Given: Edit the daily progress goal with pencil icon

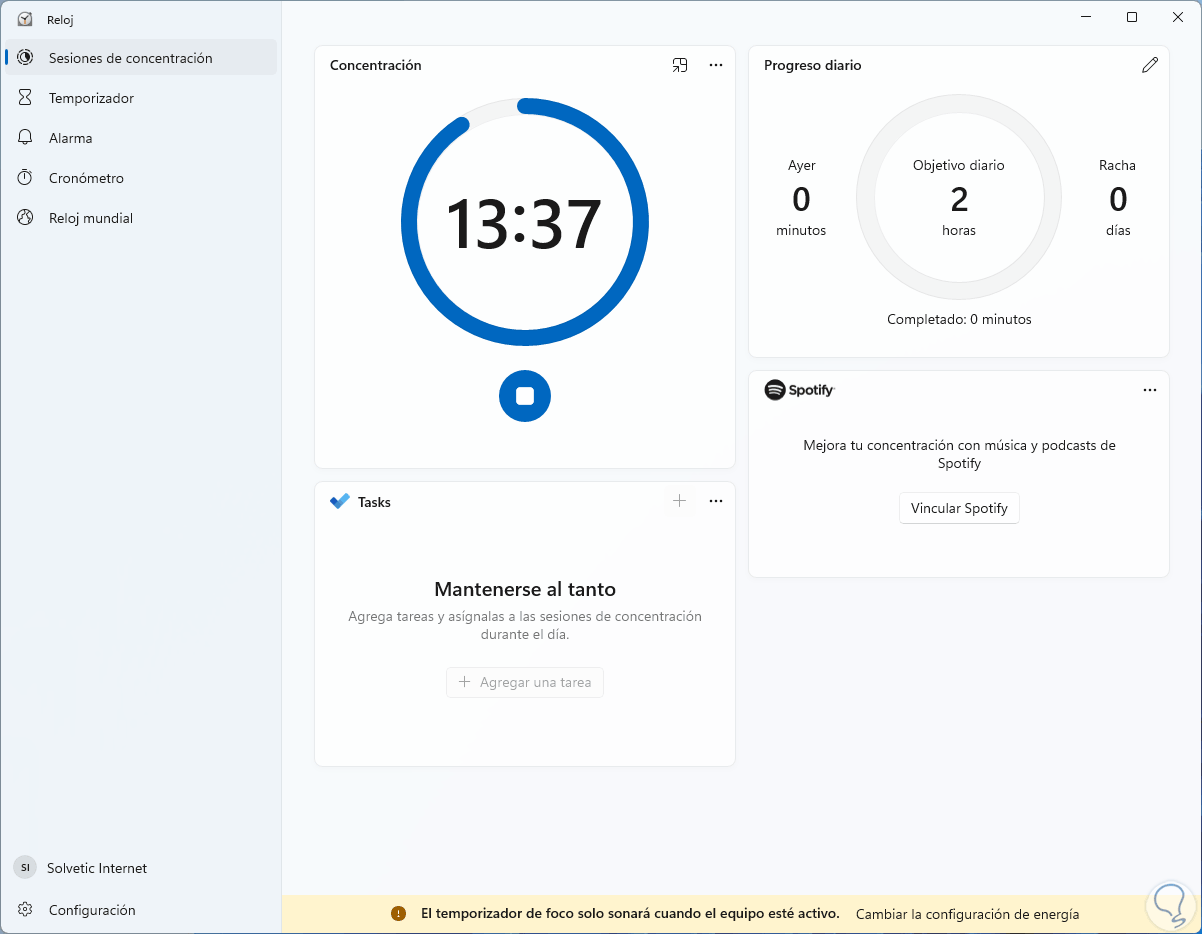Looking at the screenshot, I should click(1150, 65).
